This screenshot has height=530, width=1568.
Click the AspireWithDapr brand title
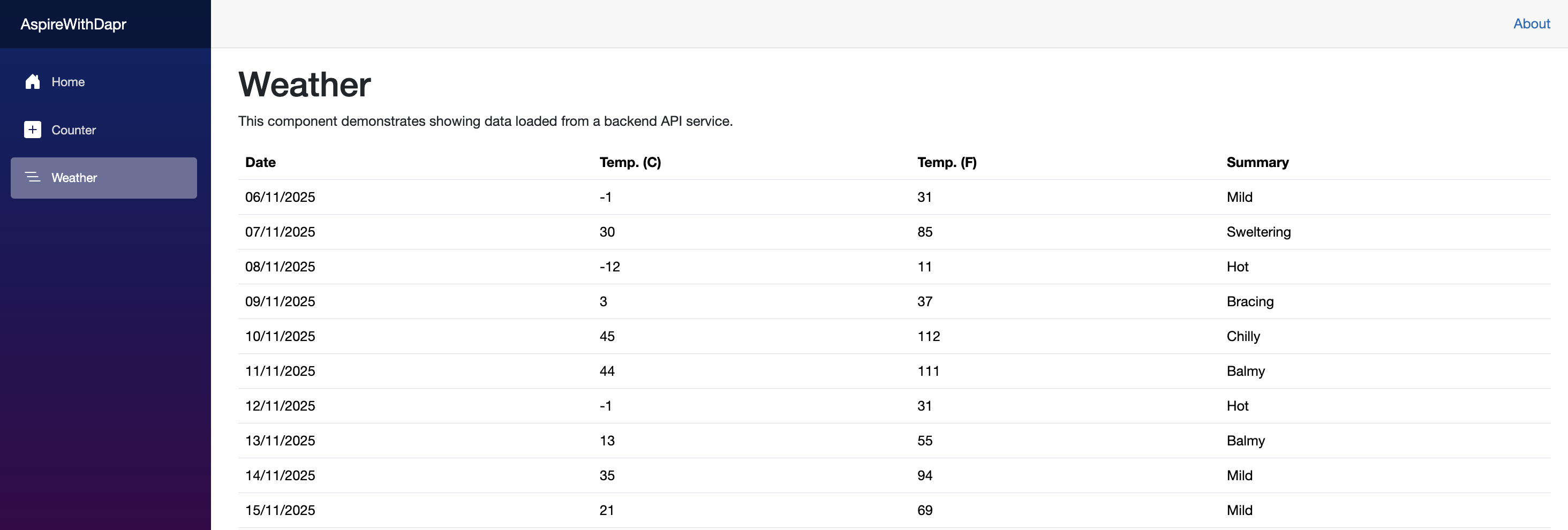click(73, 24)
